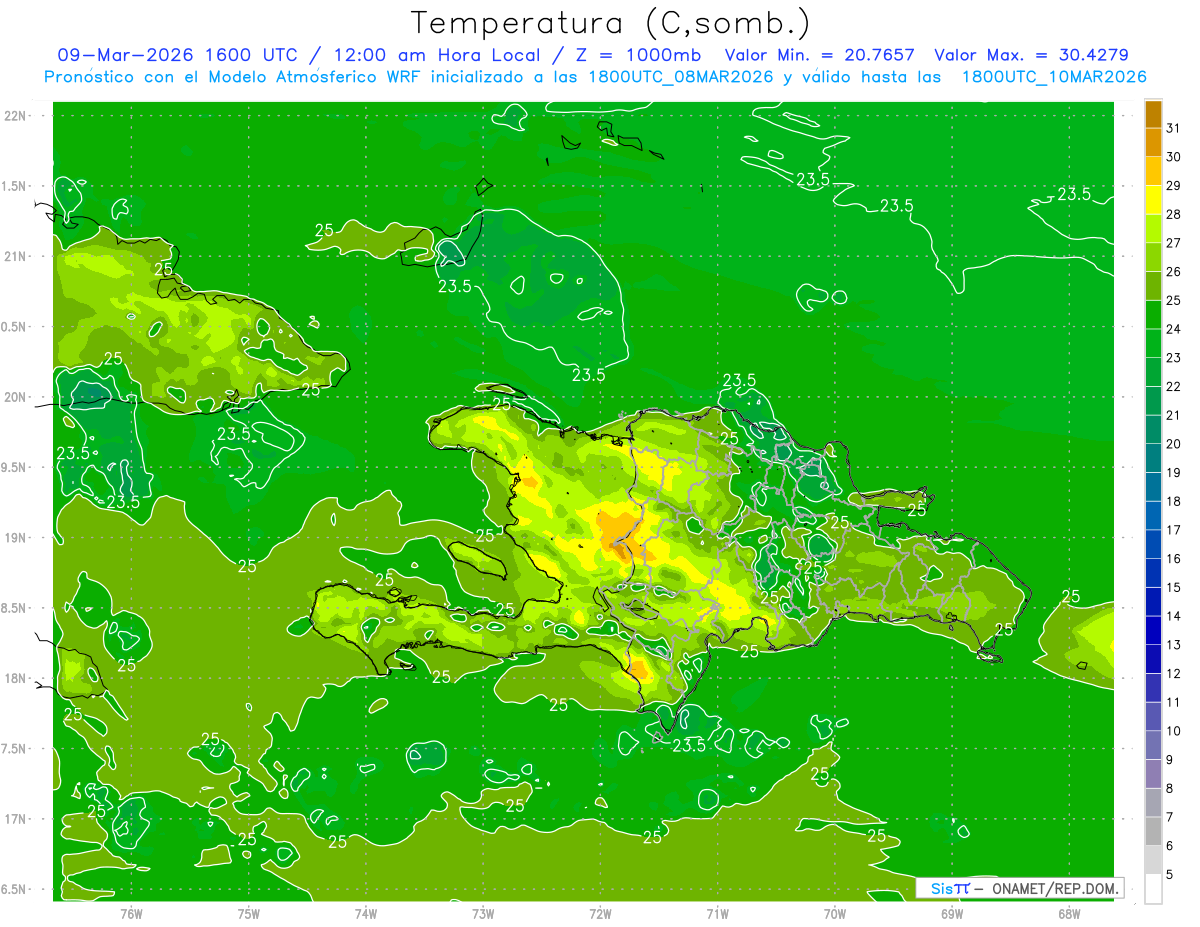Click the "5" color scale value
Screen dimensions: 1200x927
(1170, 874)
